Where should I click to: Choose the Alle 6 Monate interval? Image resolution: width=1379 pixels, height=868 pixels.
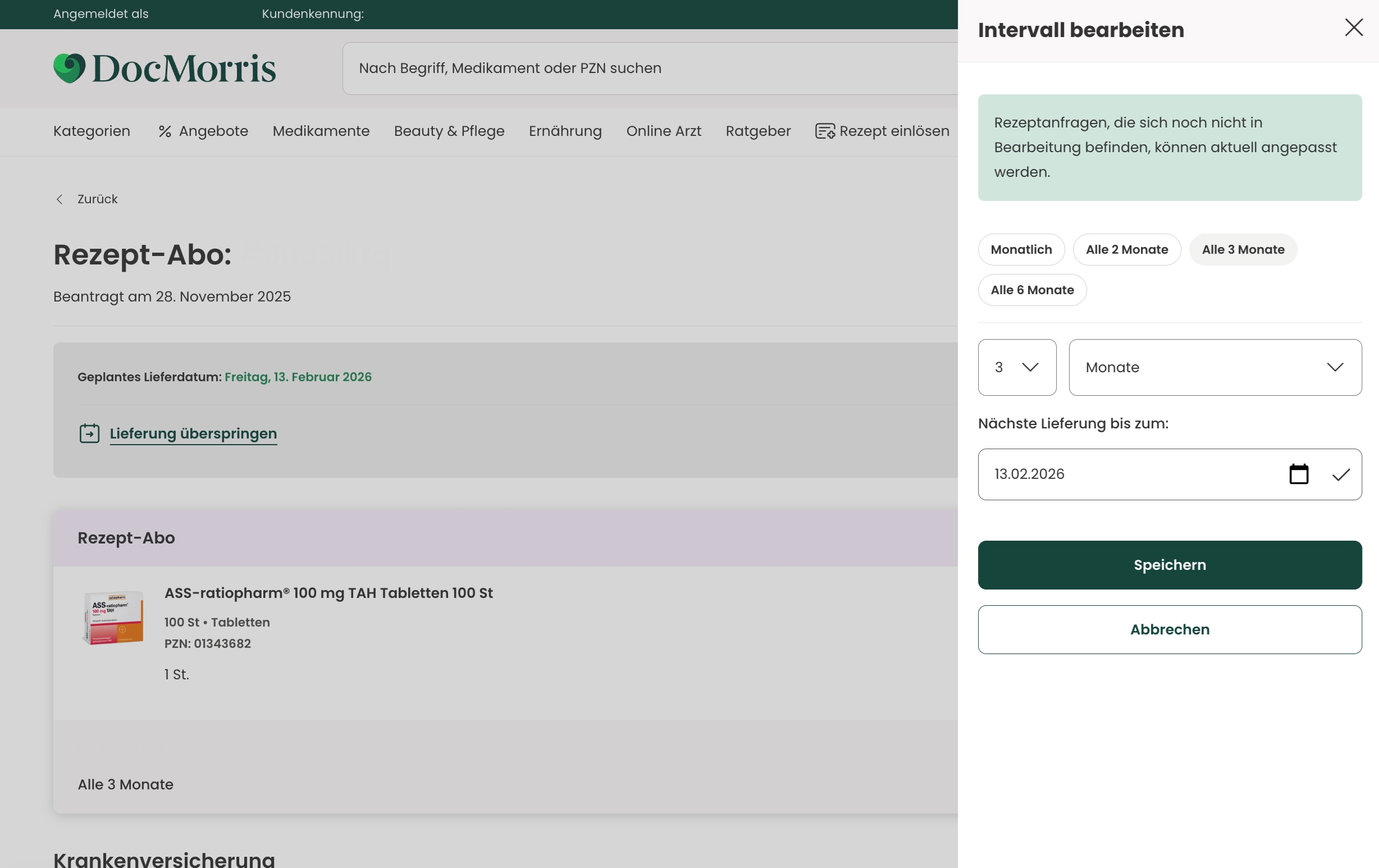point(1032,290)
